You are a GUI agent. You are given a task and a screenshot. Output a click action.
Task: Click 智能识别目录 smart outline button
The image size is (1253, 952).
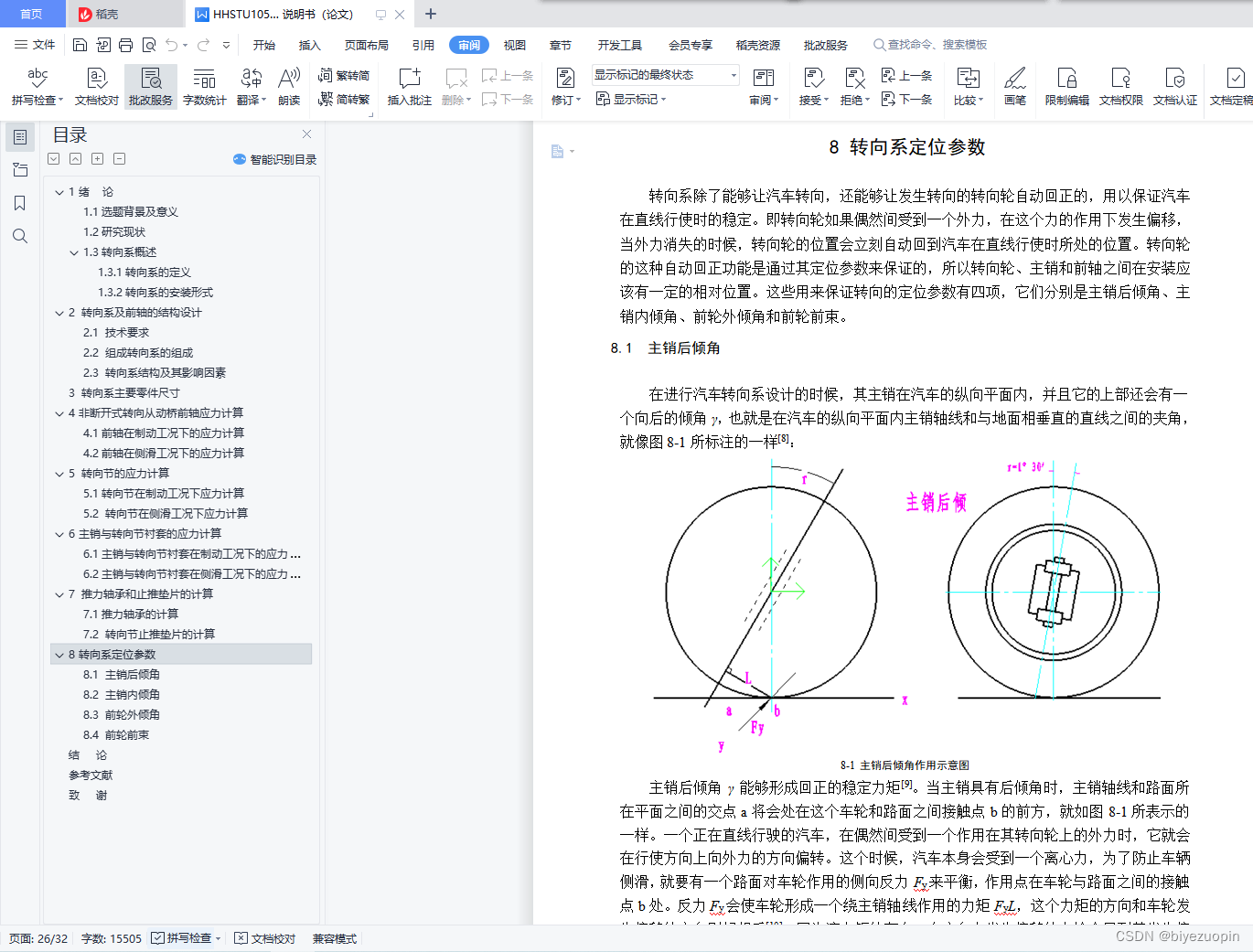[275, 159]
